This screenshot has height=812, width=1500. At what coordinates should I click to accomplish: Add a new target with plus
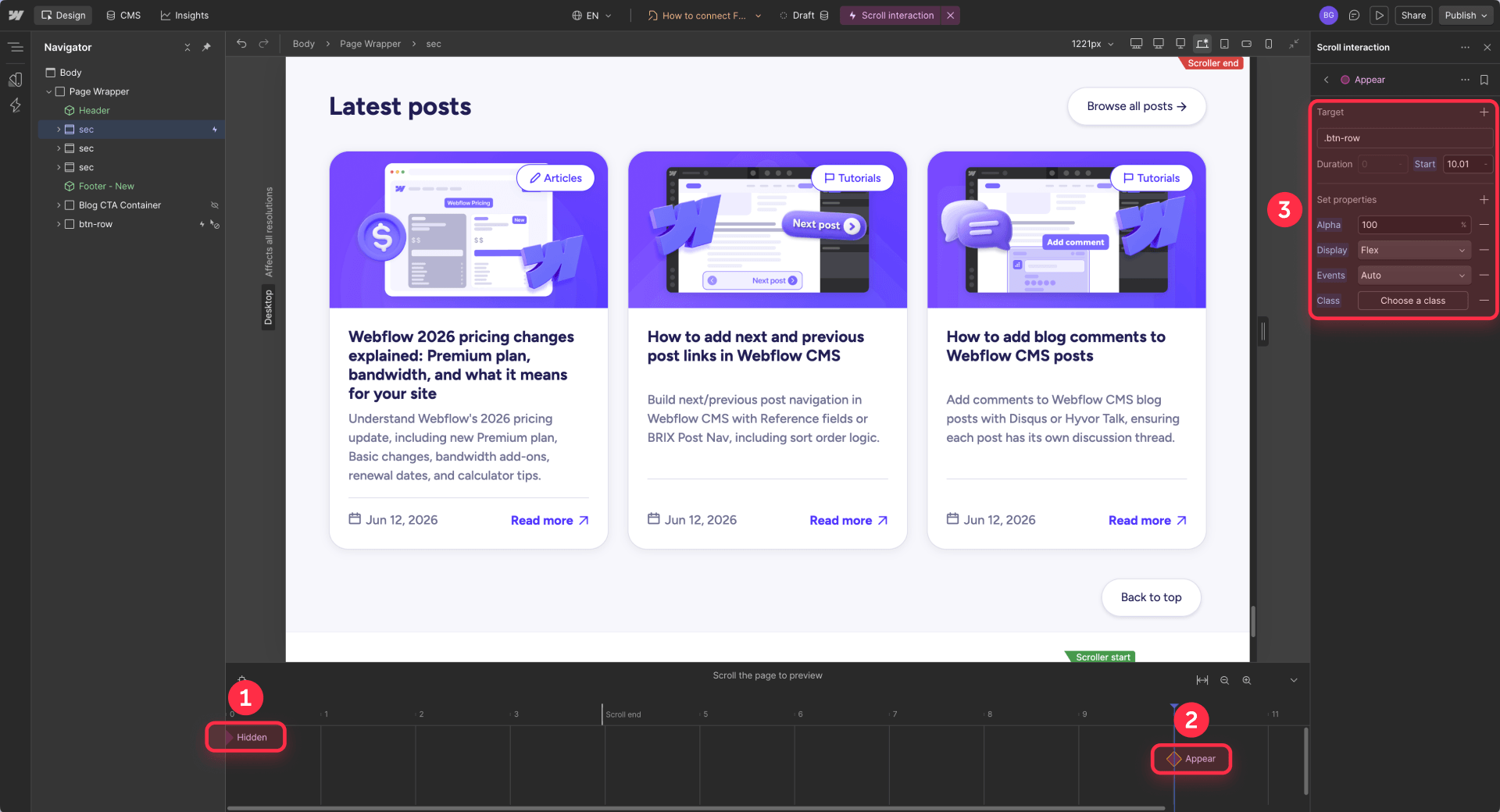[x=1484, y=112]
